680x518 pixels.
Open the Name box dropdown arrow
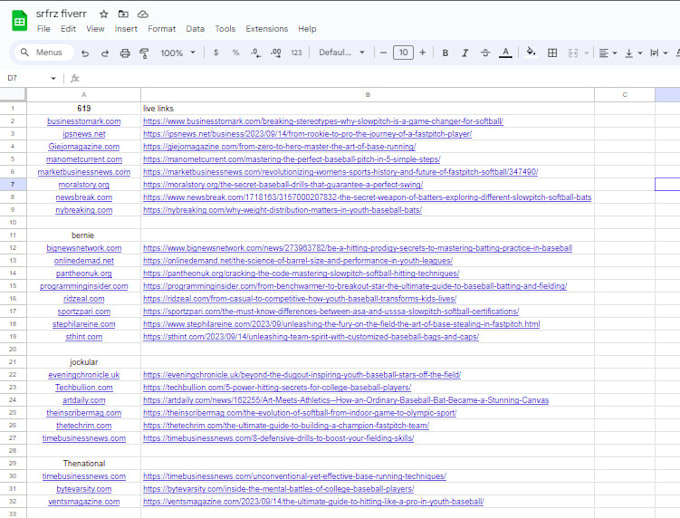pos(53,79)
